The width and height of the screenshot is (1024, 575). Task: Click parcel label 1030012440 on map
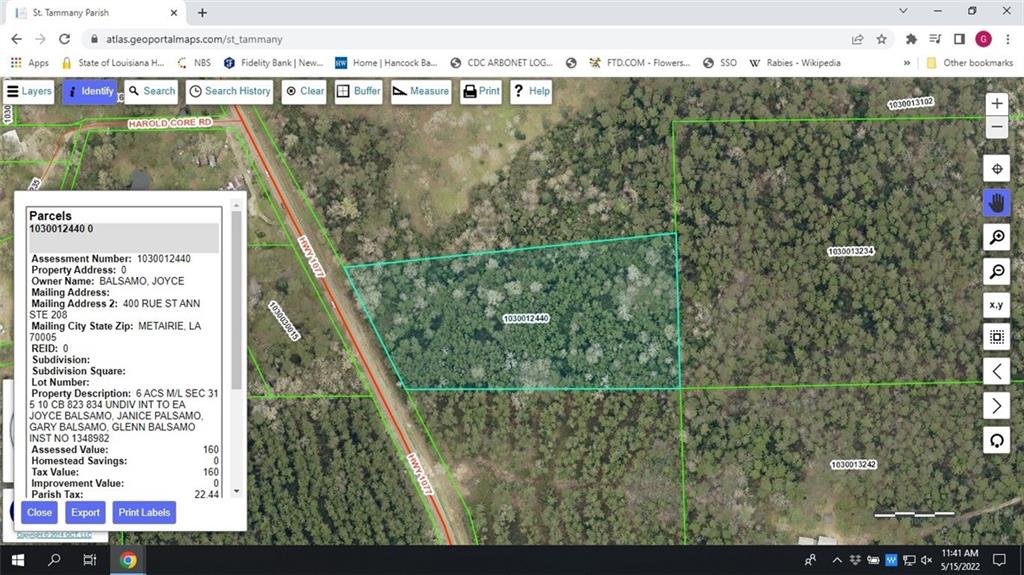(526, 318)
